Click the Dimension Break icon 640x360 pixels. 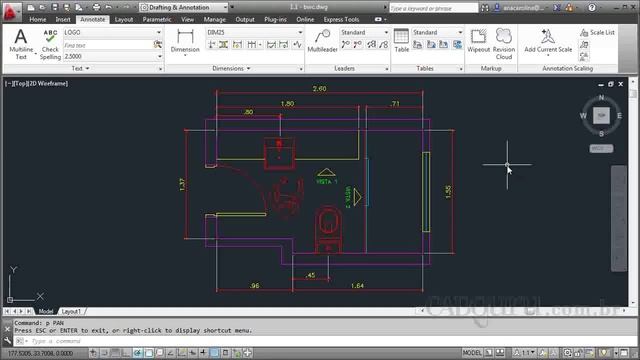211,44
